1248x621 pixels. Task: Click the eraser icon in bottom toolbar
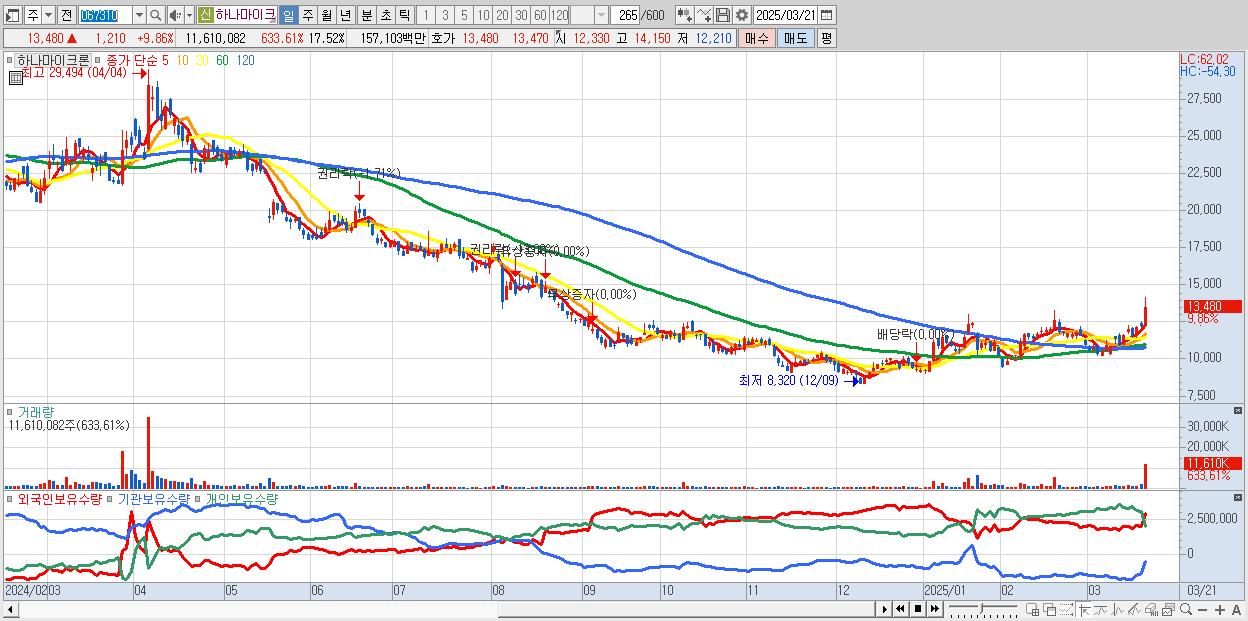point(1151,609)
